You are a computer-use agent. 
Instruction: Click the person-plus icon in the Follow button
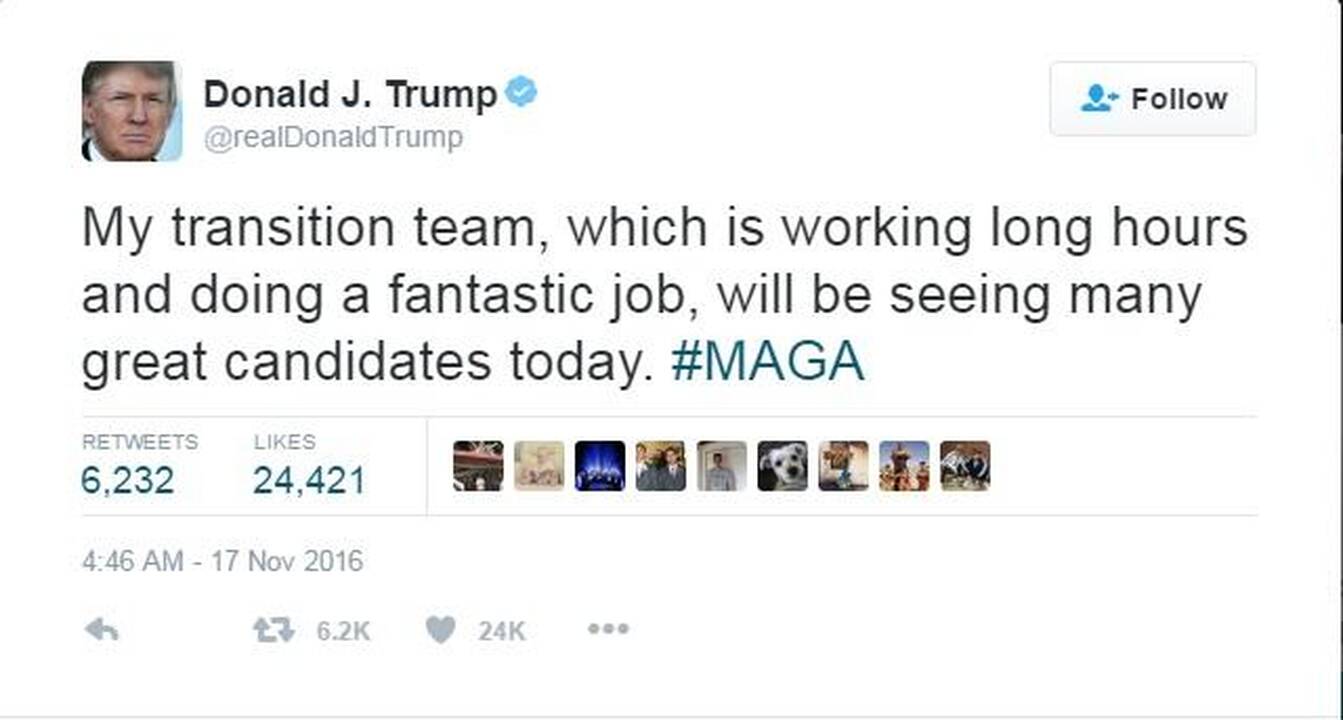click(1099, 98)
